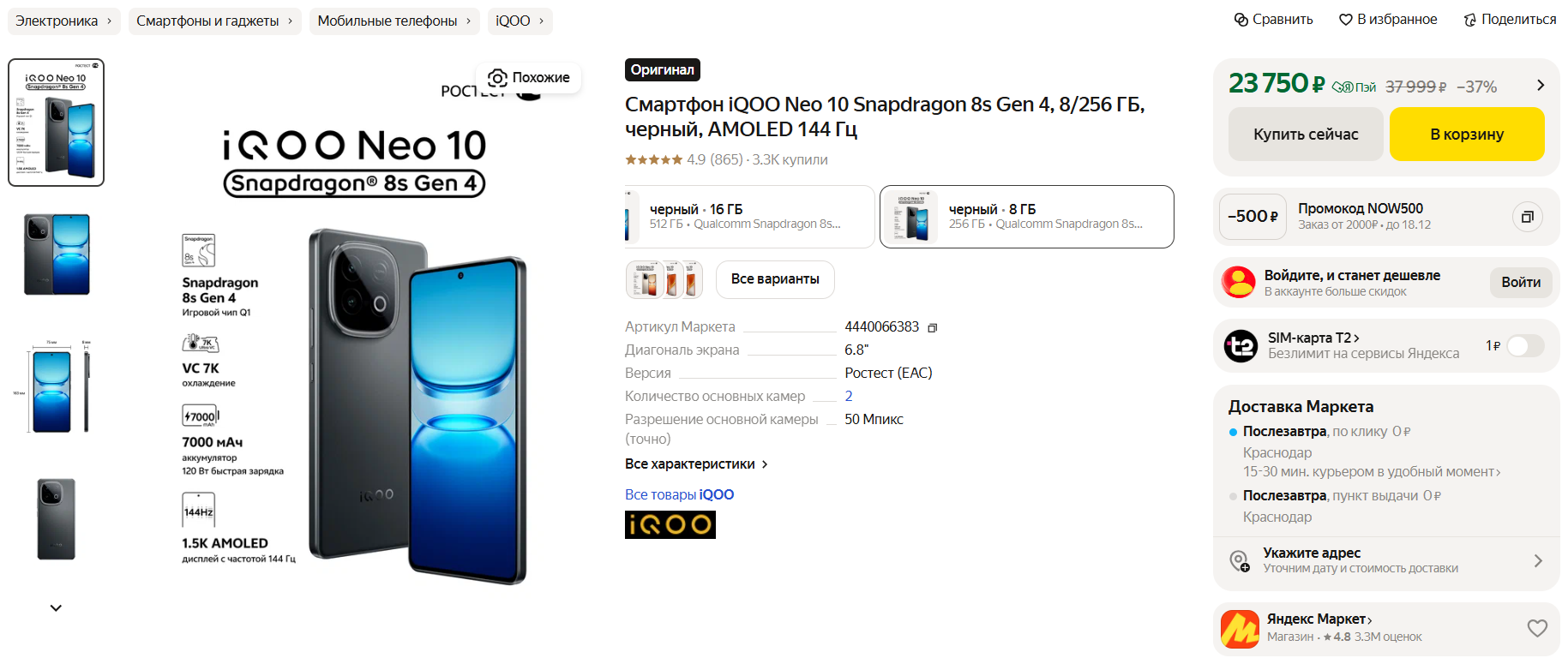Image resolution: width=1568 pixels, height=664 pixels.
Task: Favorite the Яндекс Маркет store heart
Action: click(x=1537, y=628)
